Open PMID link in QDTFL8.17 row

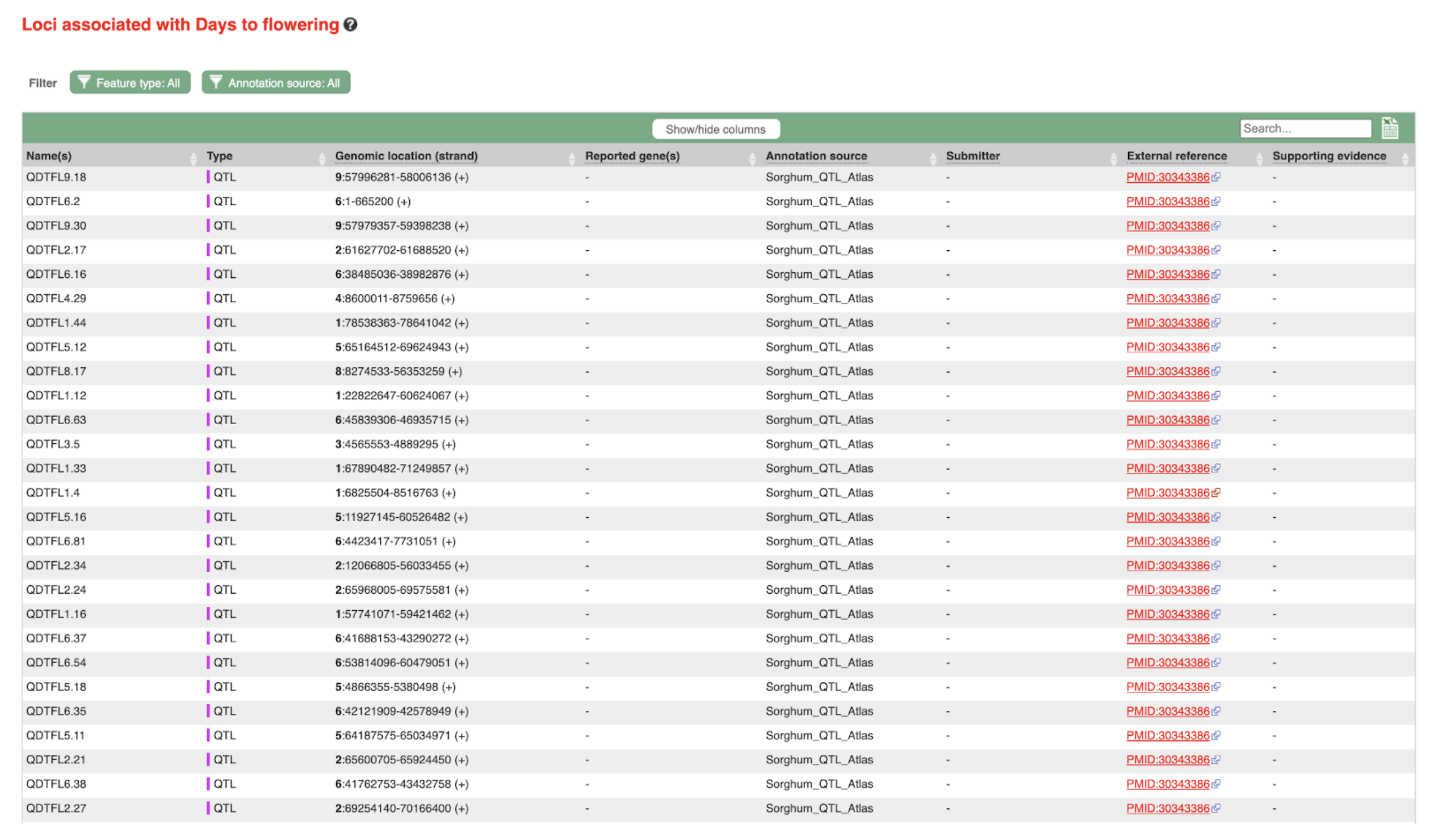pos(1168,371)
